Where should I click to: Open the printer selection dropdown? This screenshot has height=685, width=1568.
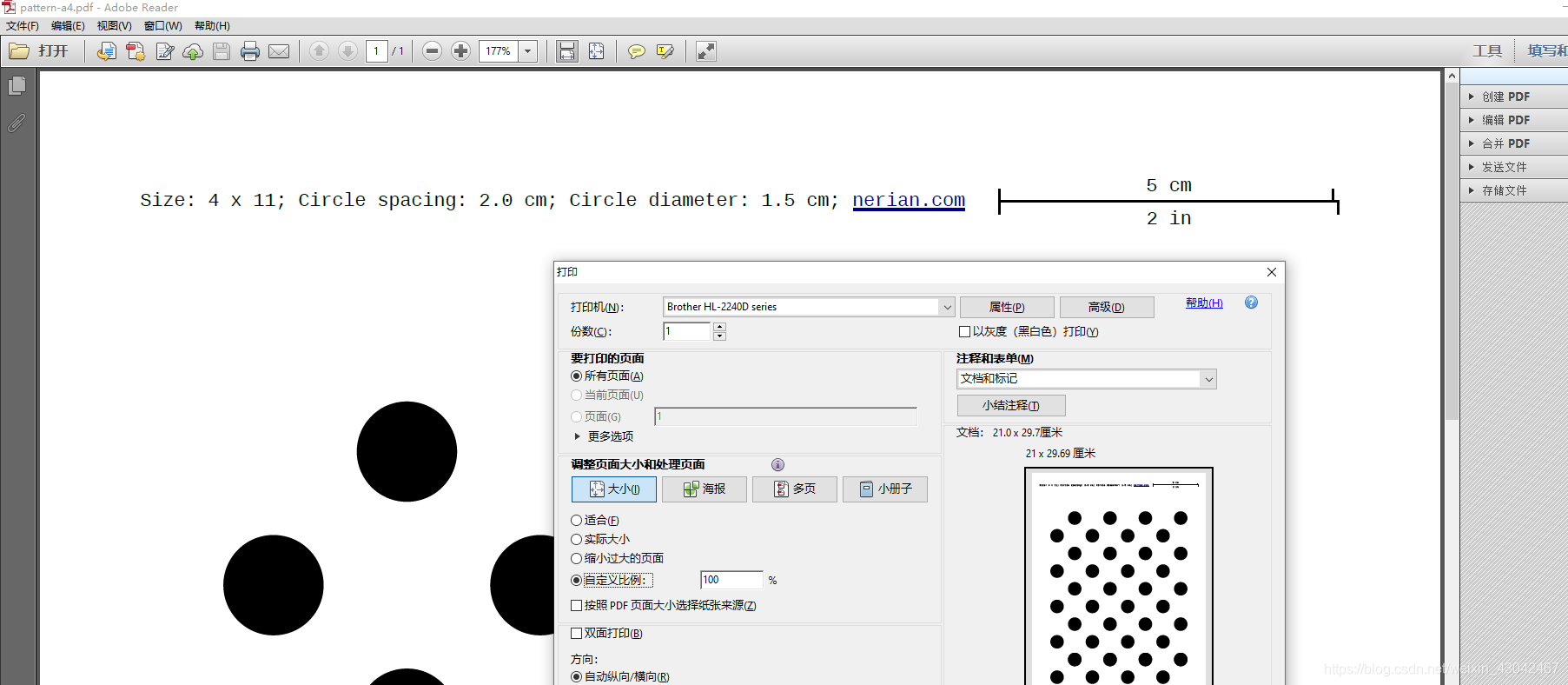point(947,307)
